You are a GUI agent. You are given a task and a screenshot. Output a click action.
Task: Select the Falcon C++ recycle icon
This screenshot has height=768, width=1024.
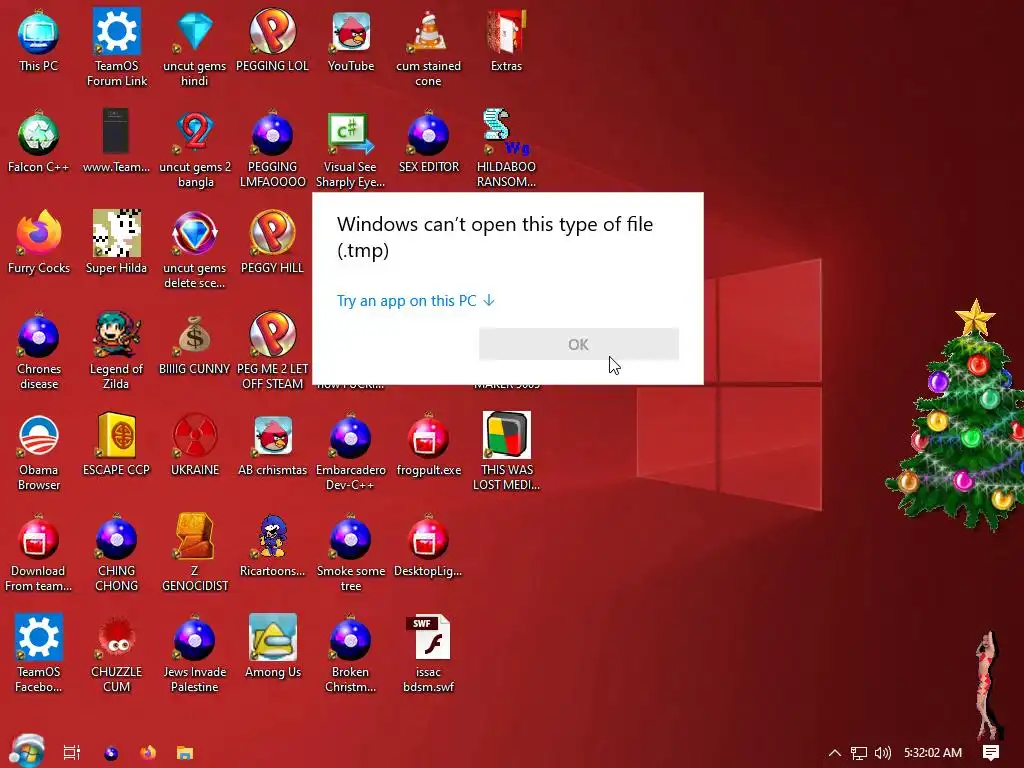tap(39, 142)
